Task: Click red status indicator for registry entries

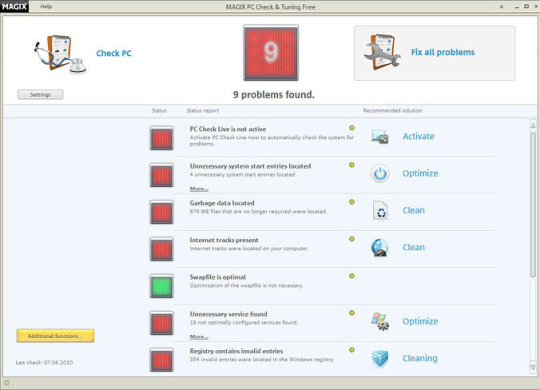Action: click(162, 360)
